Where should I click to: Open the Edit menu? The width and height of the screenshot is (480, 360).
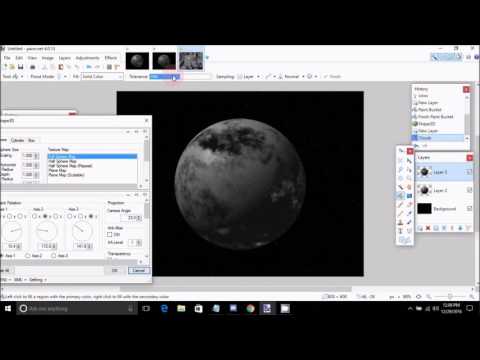[19, 58]
